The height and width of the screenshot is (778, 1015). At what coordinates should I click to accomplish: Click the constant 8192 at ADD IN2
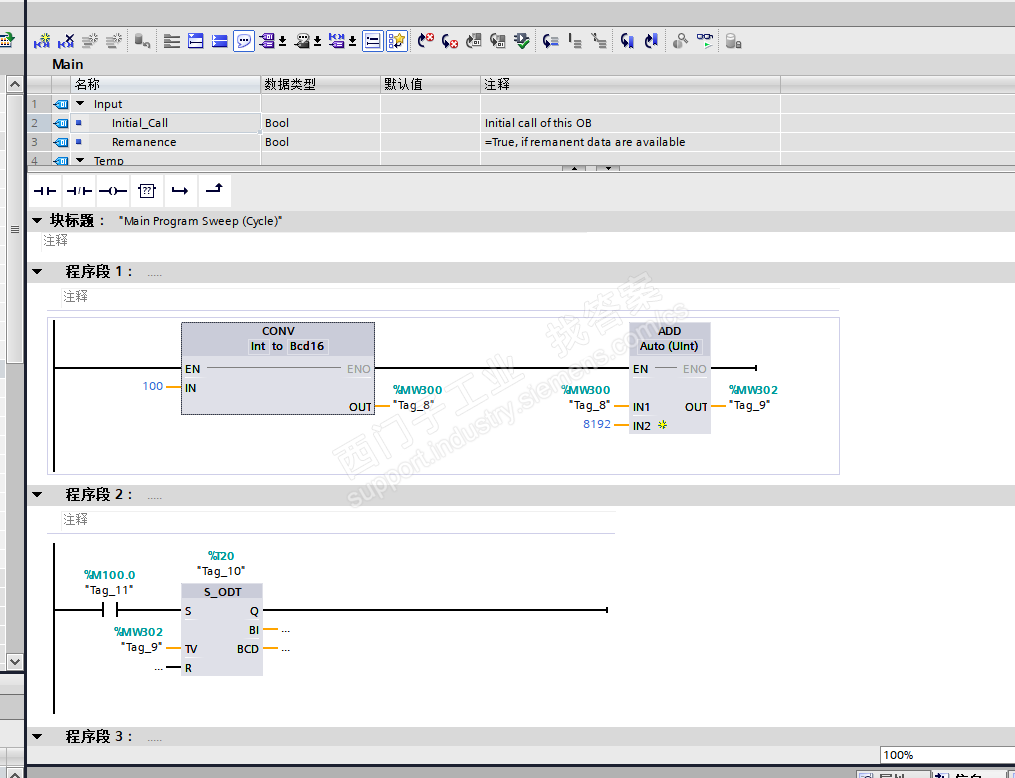pyautogui.click(x=597, y=424)
